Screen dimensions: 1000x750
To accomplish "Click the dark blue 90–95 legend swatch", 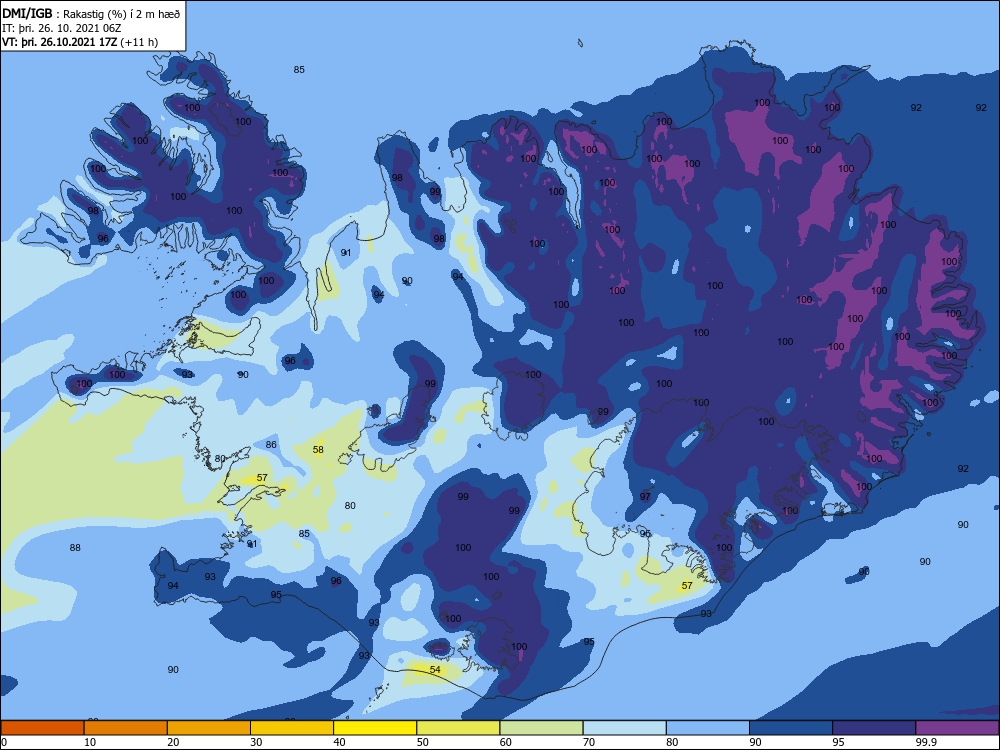I will (x=791, y=728).
